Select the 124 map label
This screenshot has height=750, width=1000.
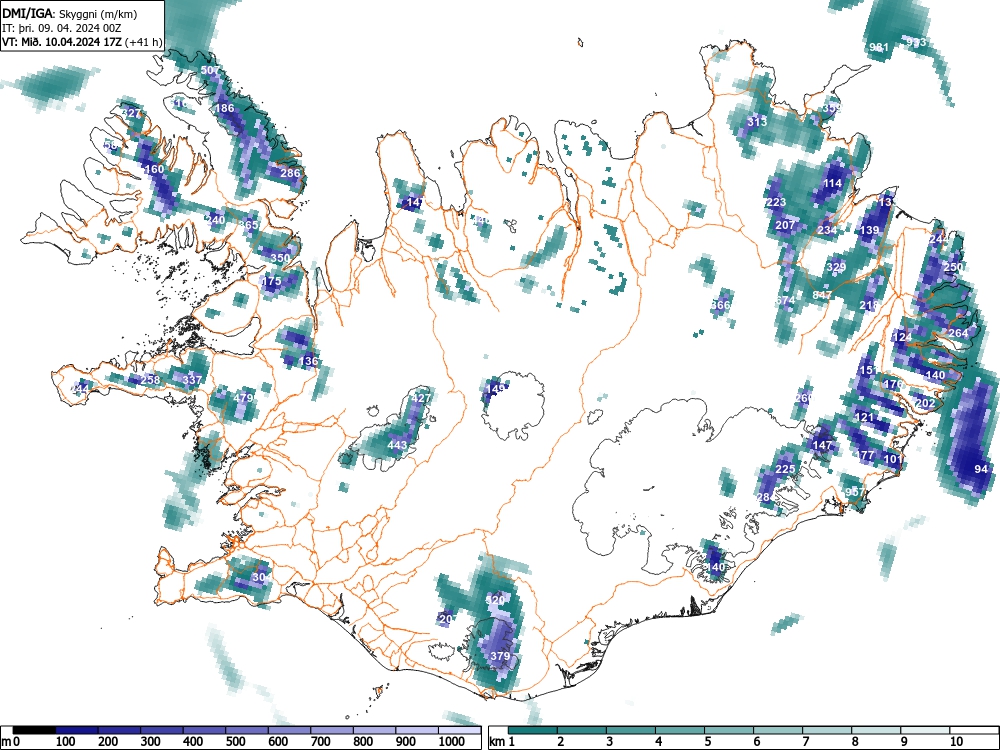point(902,337)
